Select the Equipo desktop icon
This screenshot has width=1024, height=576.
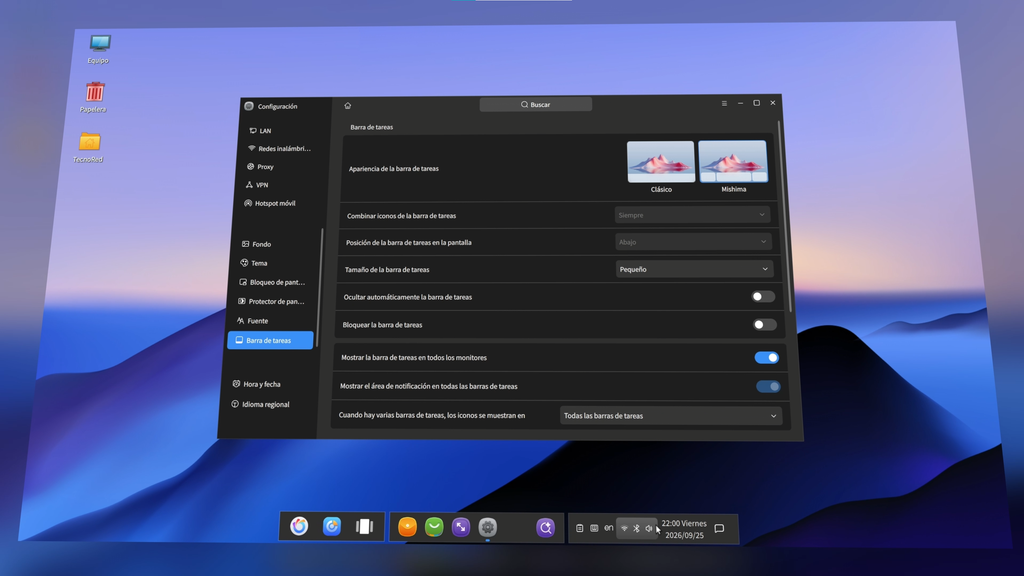pos(99,49)
